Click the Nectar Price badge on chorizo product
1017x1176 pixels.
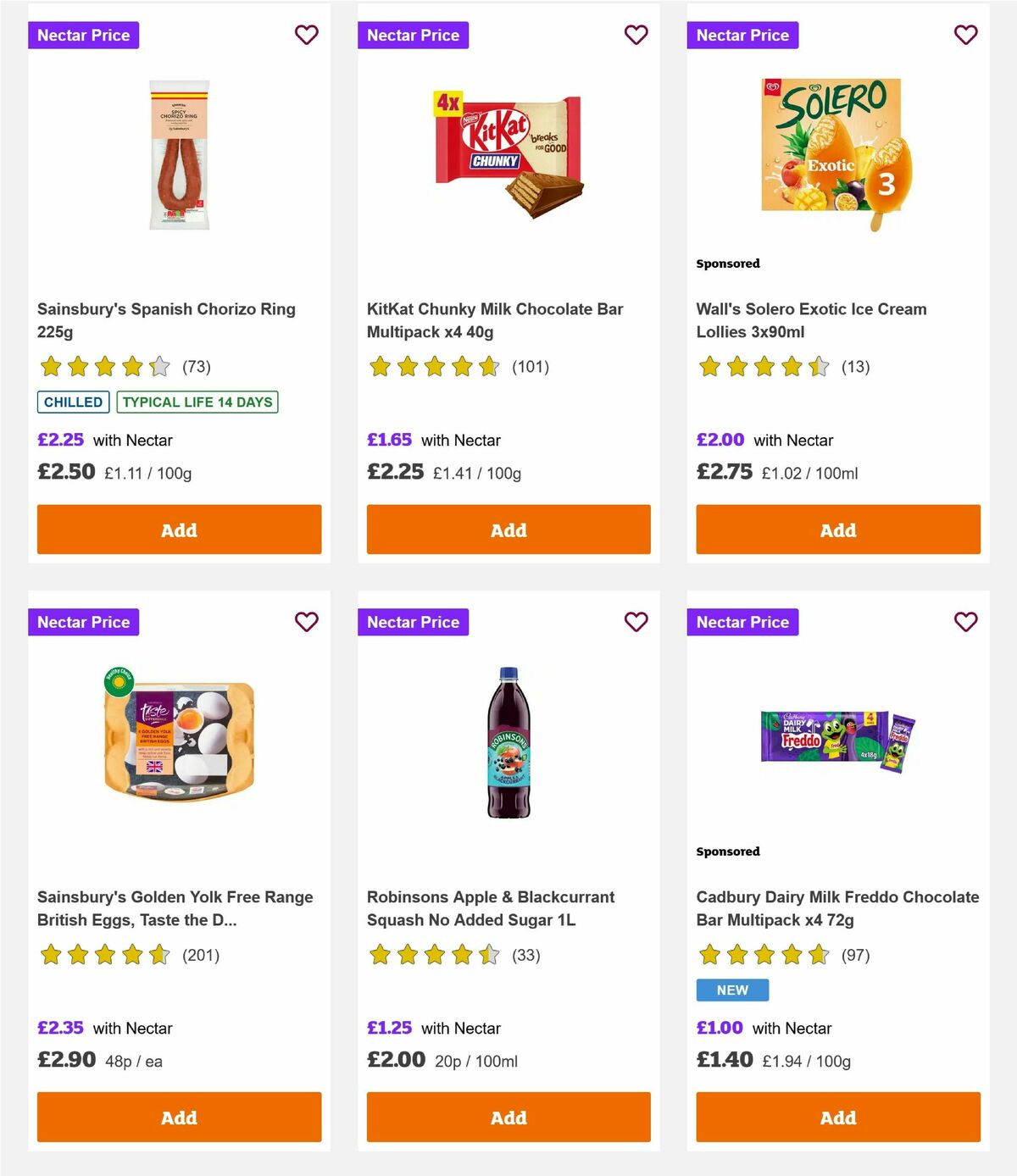point(83,35)
